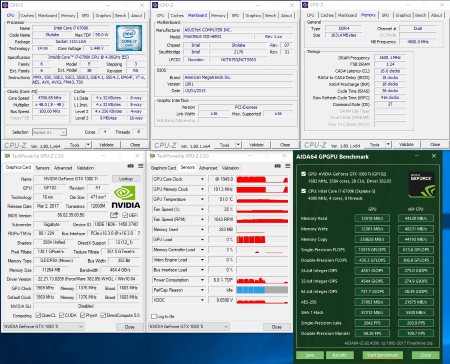Toggle the CUDA computing checkbox
The height and width of the screenshot is (364, 450).
(x=62, y=315)
